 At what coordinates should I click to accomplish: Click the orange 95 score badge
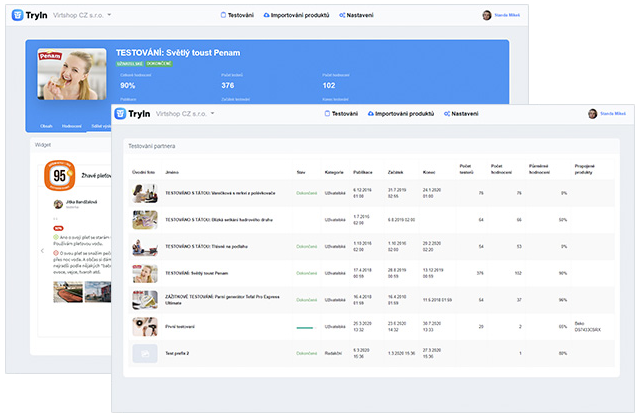(x=60, y=175)
